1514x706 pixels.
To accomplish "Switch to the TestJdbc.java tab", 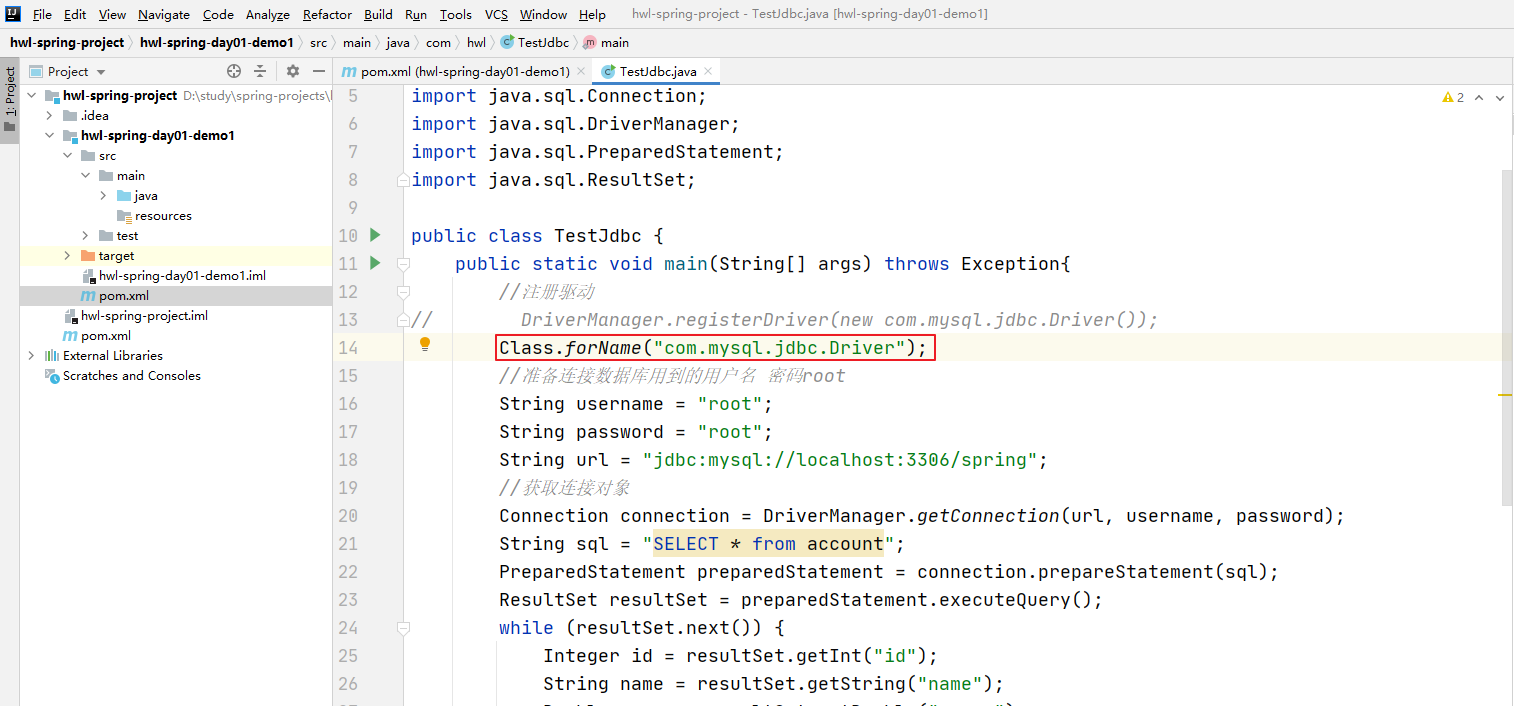I will [657, 71].
